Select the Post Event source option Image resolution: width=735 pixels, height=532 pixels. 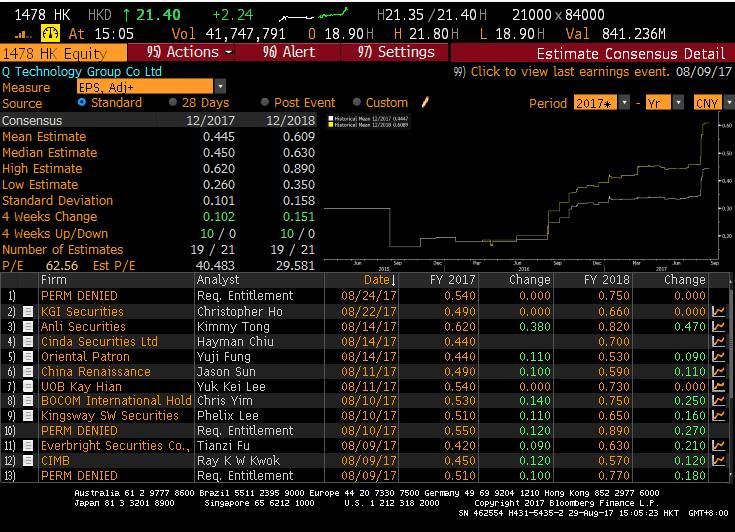pos(265,102)
